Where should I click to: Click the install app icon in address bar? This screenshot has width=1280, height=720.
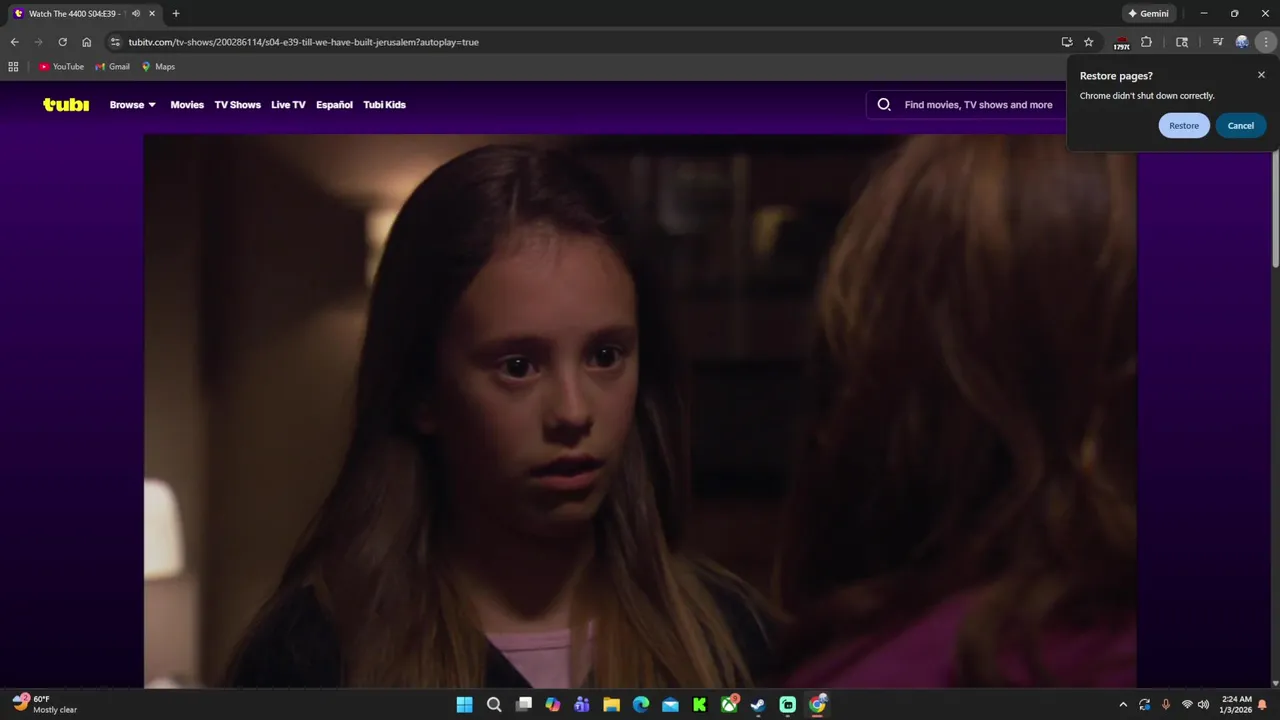(1067, 42)
